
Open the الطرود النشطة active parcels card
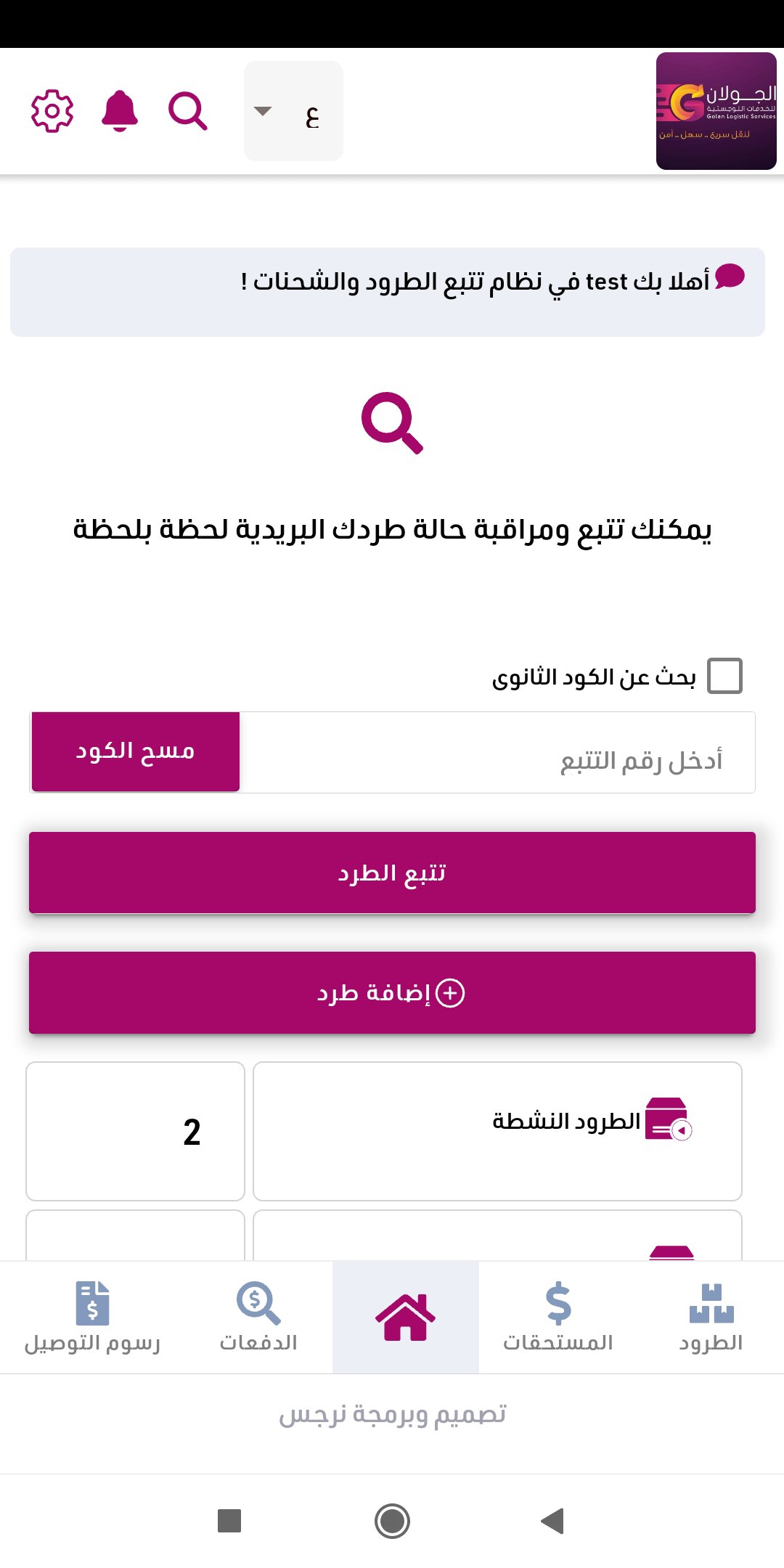click(x=497, y=1131)
